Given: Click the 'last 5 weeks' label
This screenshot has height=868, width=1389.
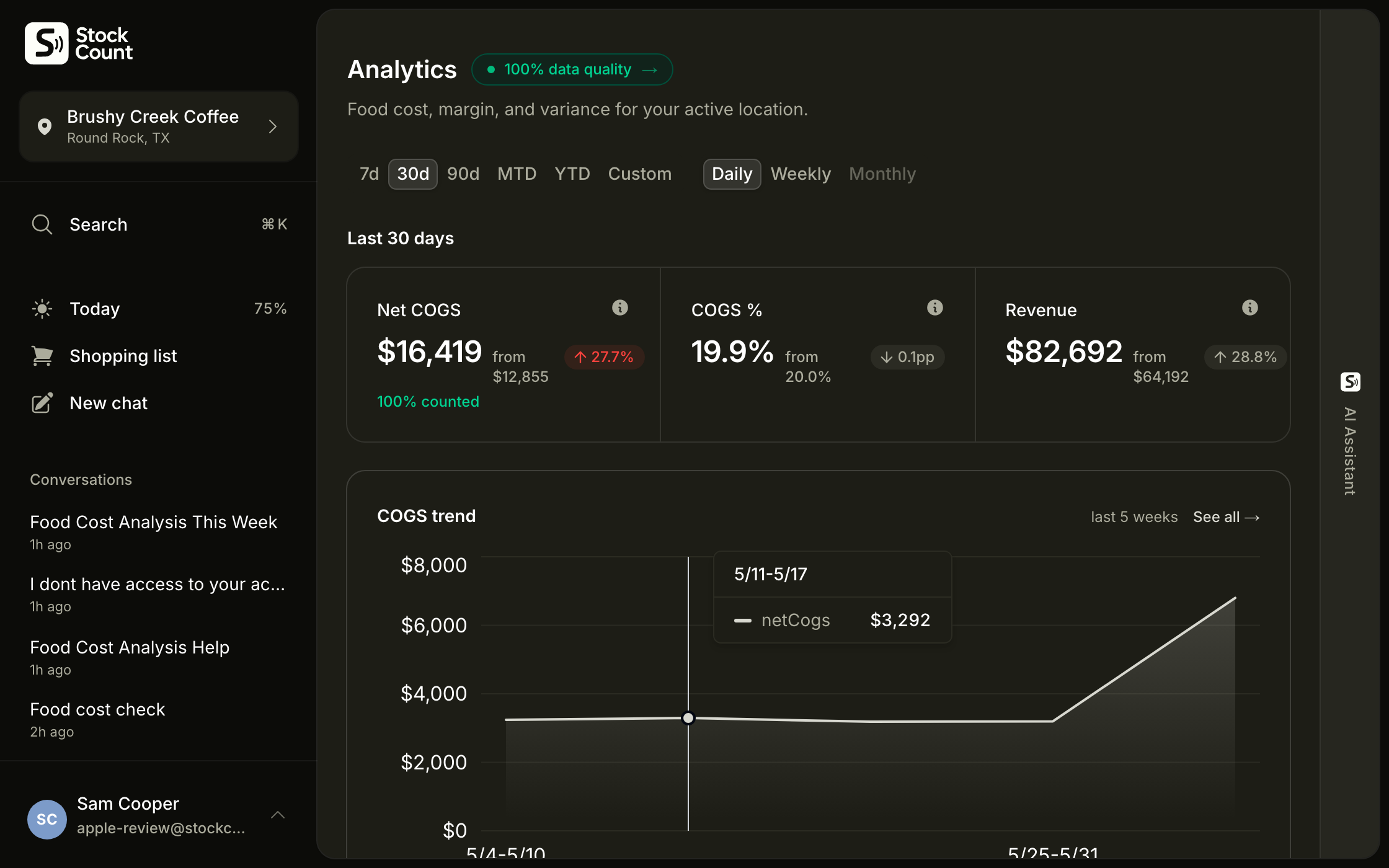Looking at the screenshot, I should click(x=1134, y=517).
